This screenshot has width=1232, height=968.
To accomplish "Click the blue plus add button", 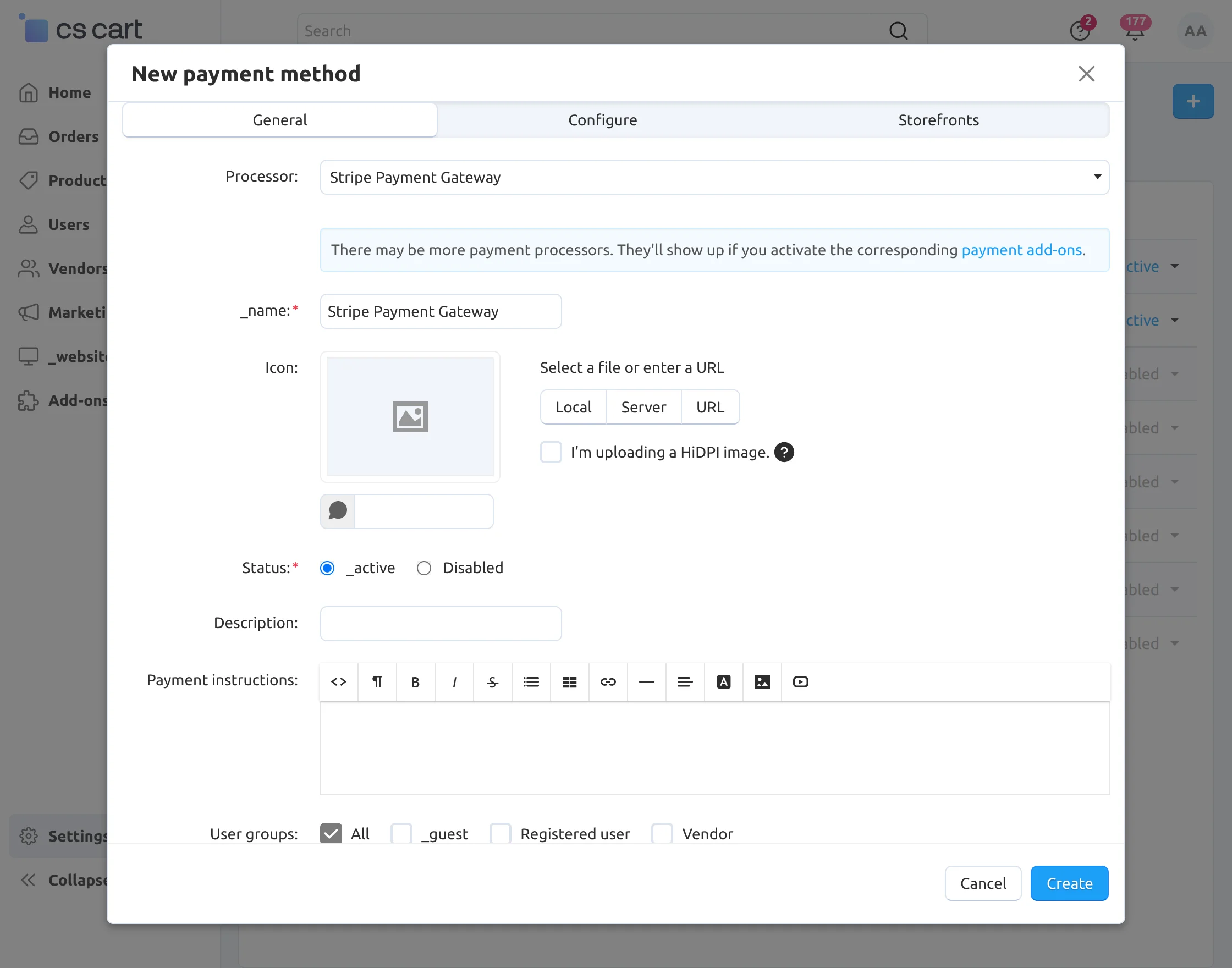I will (x=1193, y=101).
